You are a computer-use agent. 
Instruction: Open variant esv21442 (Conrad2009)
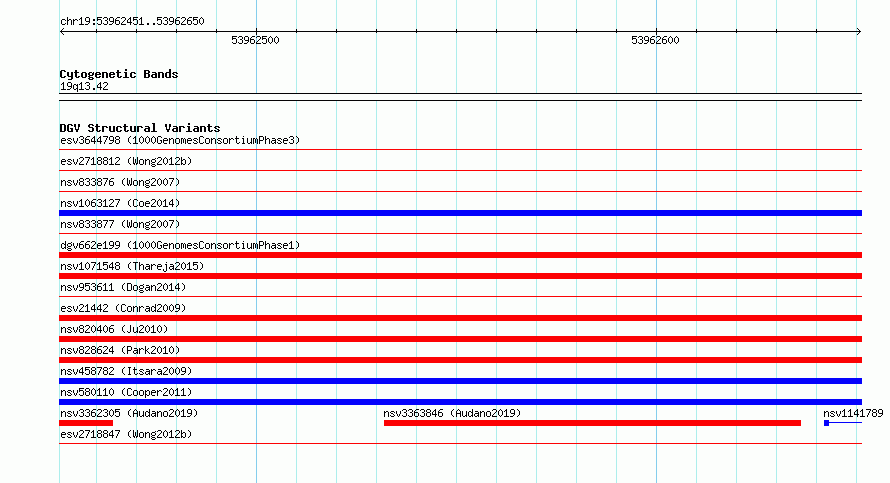click(x=123, y=308)
